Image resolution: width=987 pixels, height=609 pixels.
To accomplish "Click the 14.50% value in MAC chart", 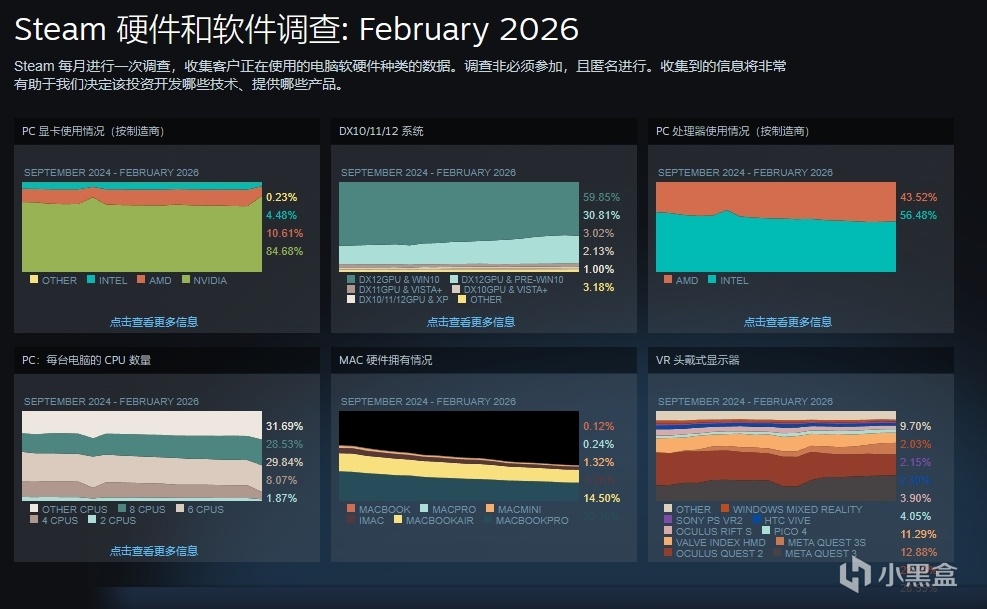I will 601,498.
